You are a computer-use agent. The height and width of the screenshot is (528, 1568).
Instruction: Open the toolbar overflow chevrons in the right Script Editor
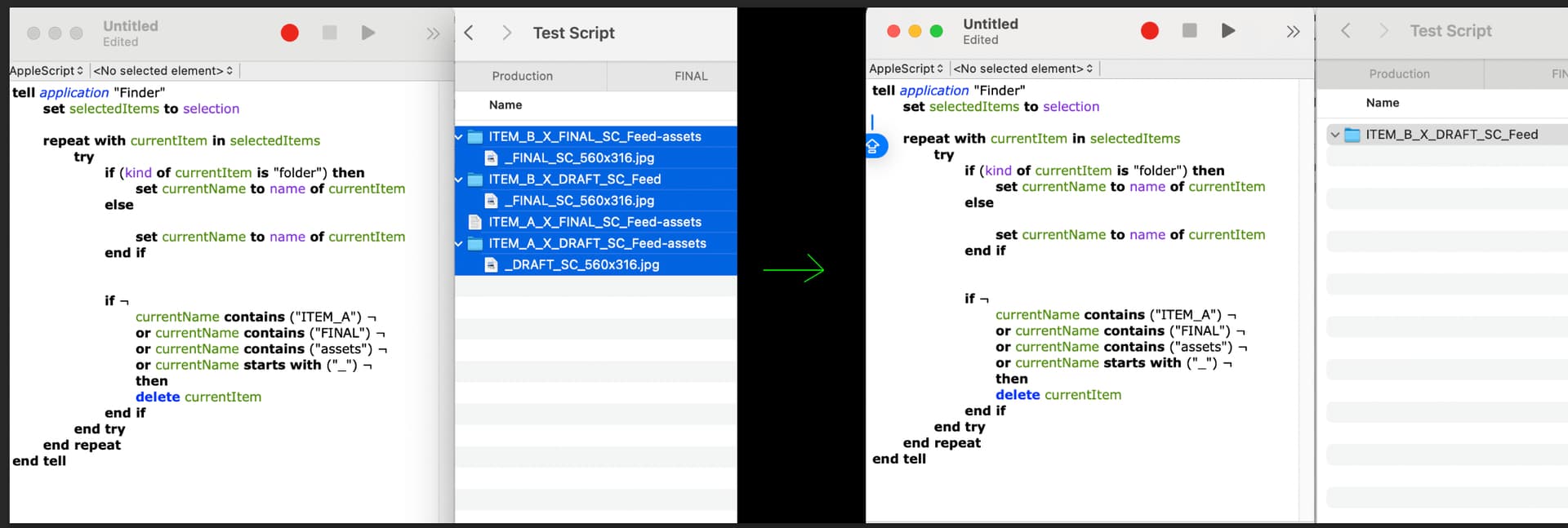tap(1293, 31)
